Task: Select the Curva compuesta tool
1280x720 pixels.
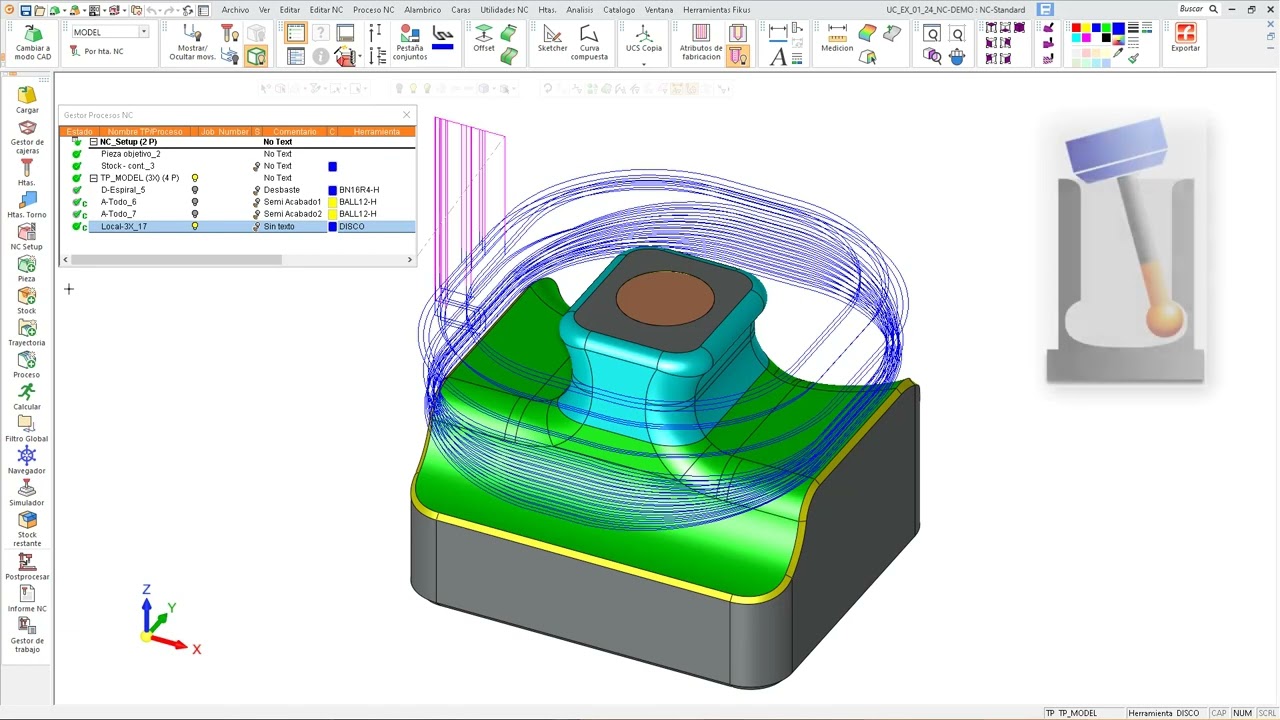Action: point(589,43)
